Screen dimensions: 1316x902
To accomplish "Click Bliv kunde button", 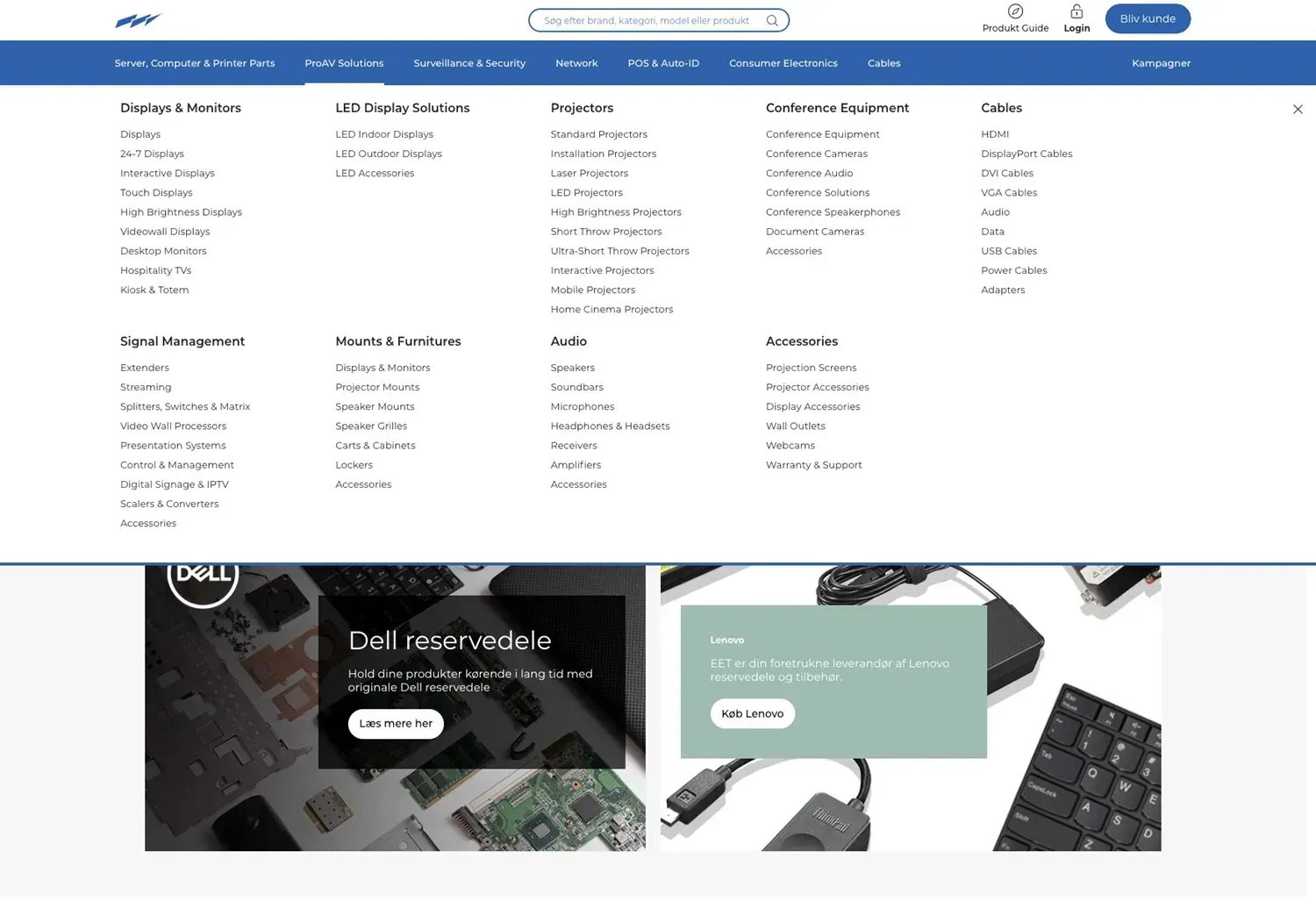I will click(x=1148, y=18).
